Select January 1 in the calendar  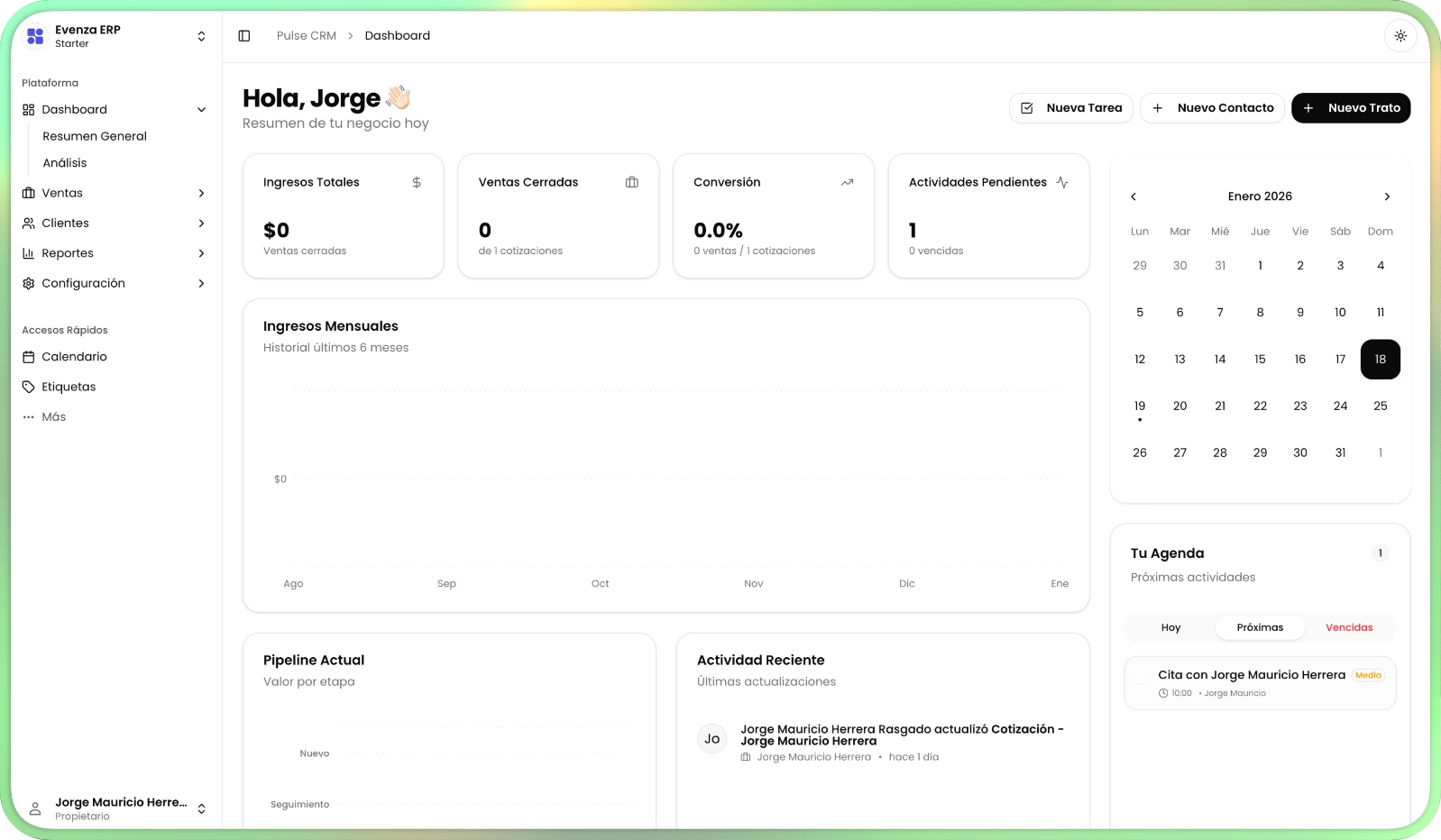click(x=1260, y=266)
